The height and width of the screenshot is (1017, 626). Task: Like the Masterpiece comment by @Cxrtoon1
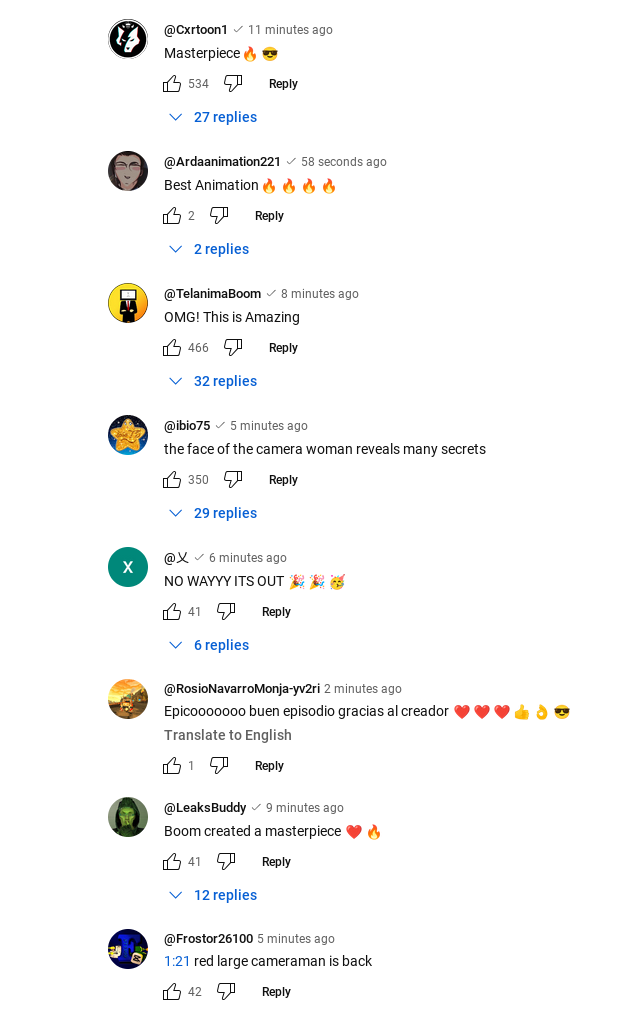(x=172, y=84)
